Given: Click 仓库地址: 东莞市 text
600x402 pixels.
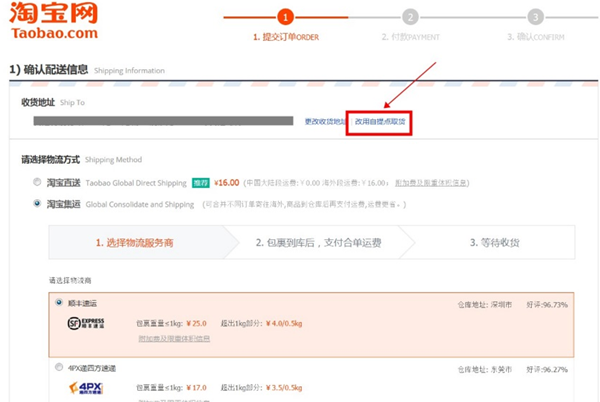Looking at the screenshot, I should click(x=484, y=370).
